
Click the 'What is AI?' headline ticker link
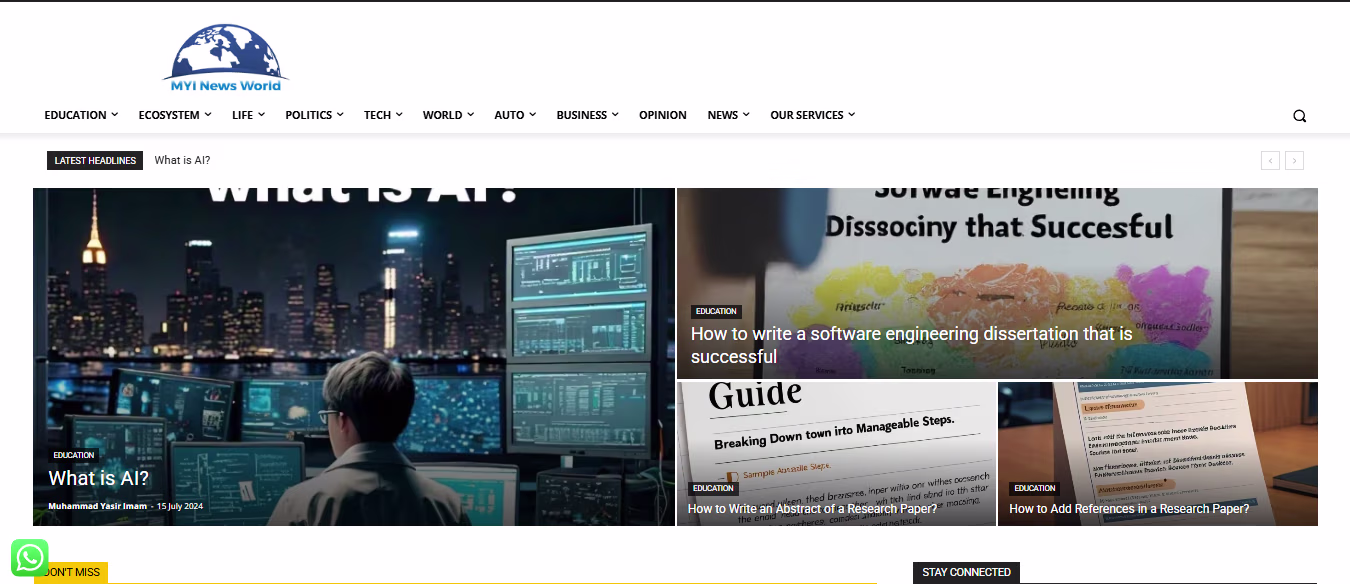click(x=182, y=160)
